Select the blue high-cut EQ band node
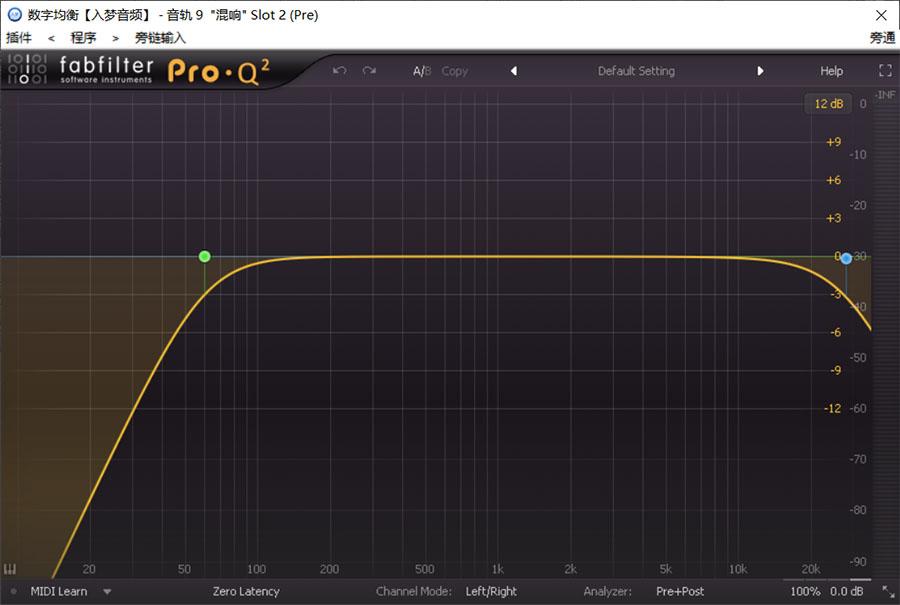 [x=846, y=258]
